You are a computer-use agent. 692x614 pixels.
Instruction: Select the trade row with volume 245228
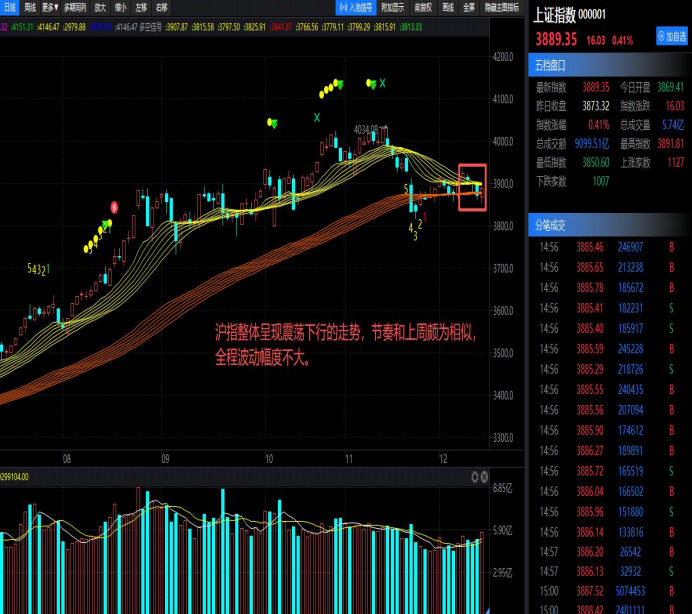(610, 349)
